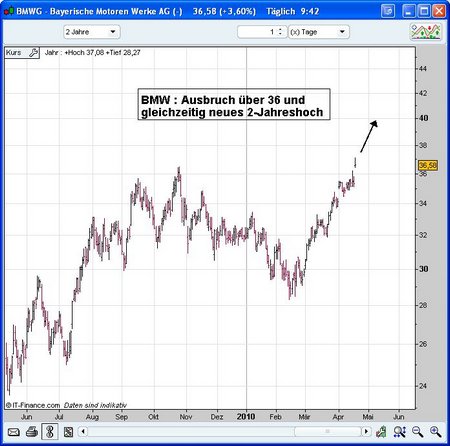Viewport: 450px width, 446px height.
Task: Click the green chart icon left of zoom tools
Action: tap(381, 432)
